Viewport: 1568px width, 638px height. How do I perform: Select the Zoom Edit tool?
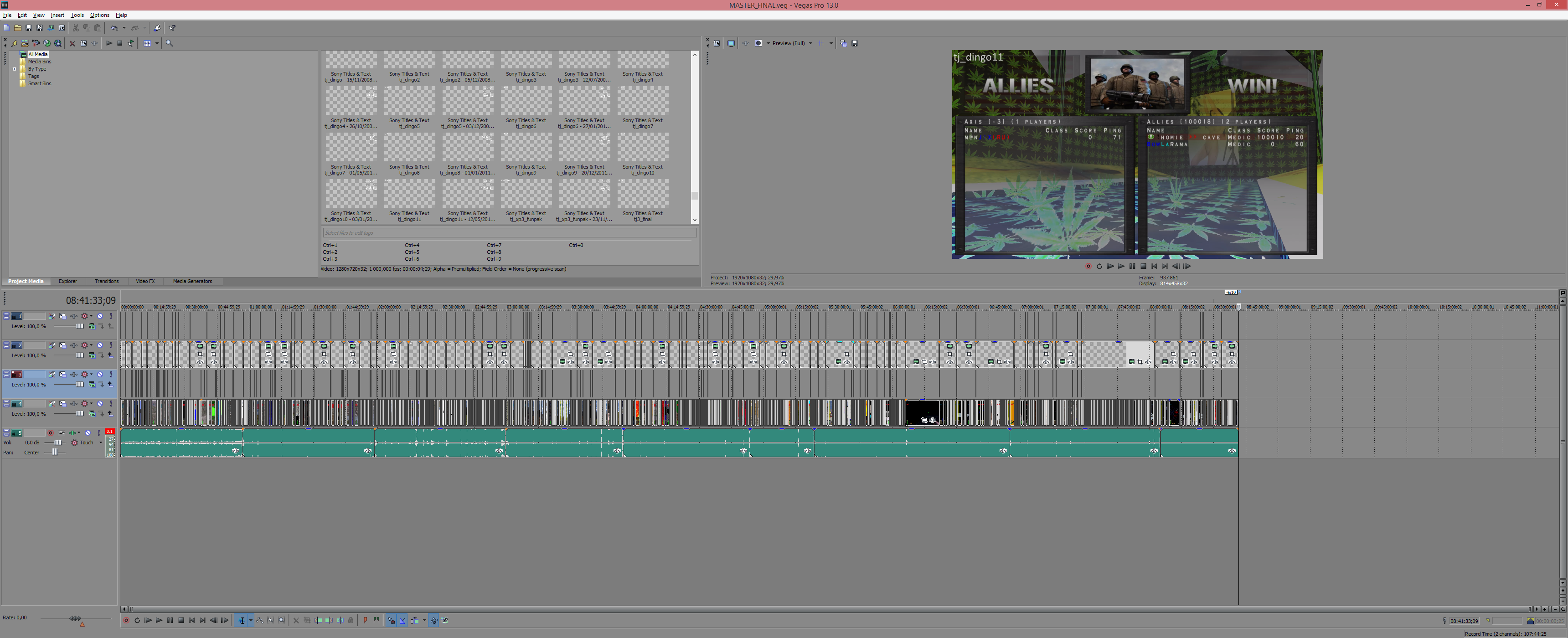click(281, 620)
